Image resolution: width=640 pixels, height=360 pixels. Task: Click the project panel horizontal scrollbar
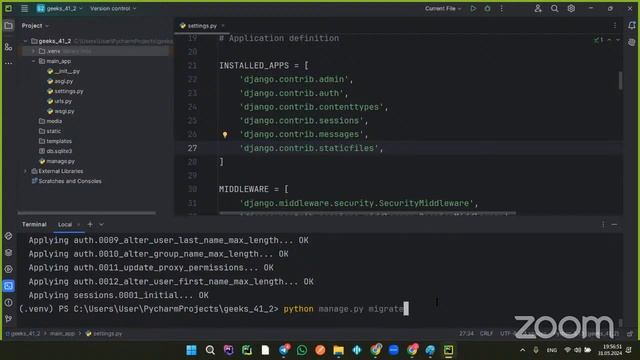[x=87, y=213]
